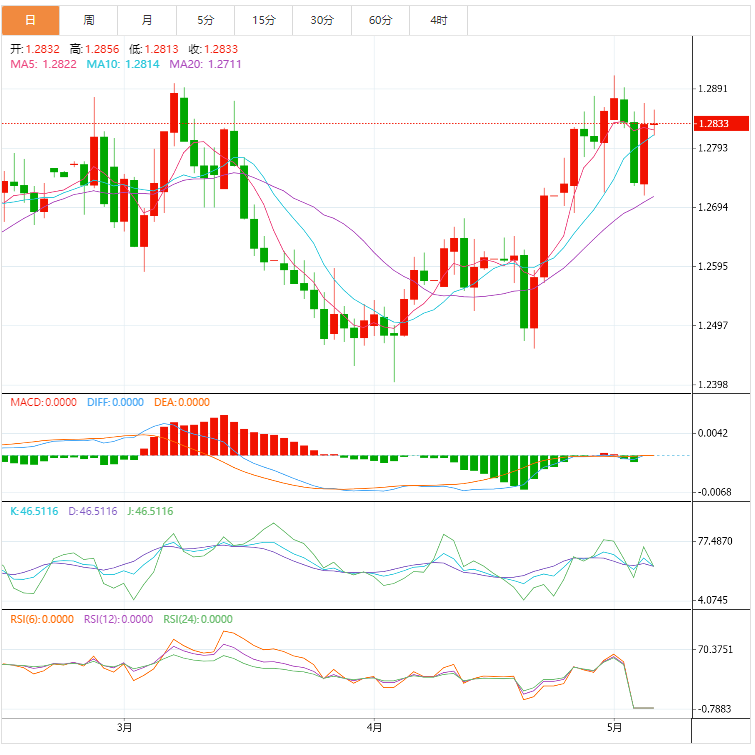The height and width of the screenshot is (755, 755).
Task: Open the 30分 timeframe tab
Action: [x=322, y=20]
